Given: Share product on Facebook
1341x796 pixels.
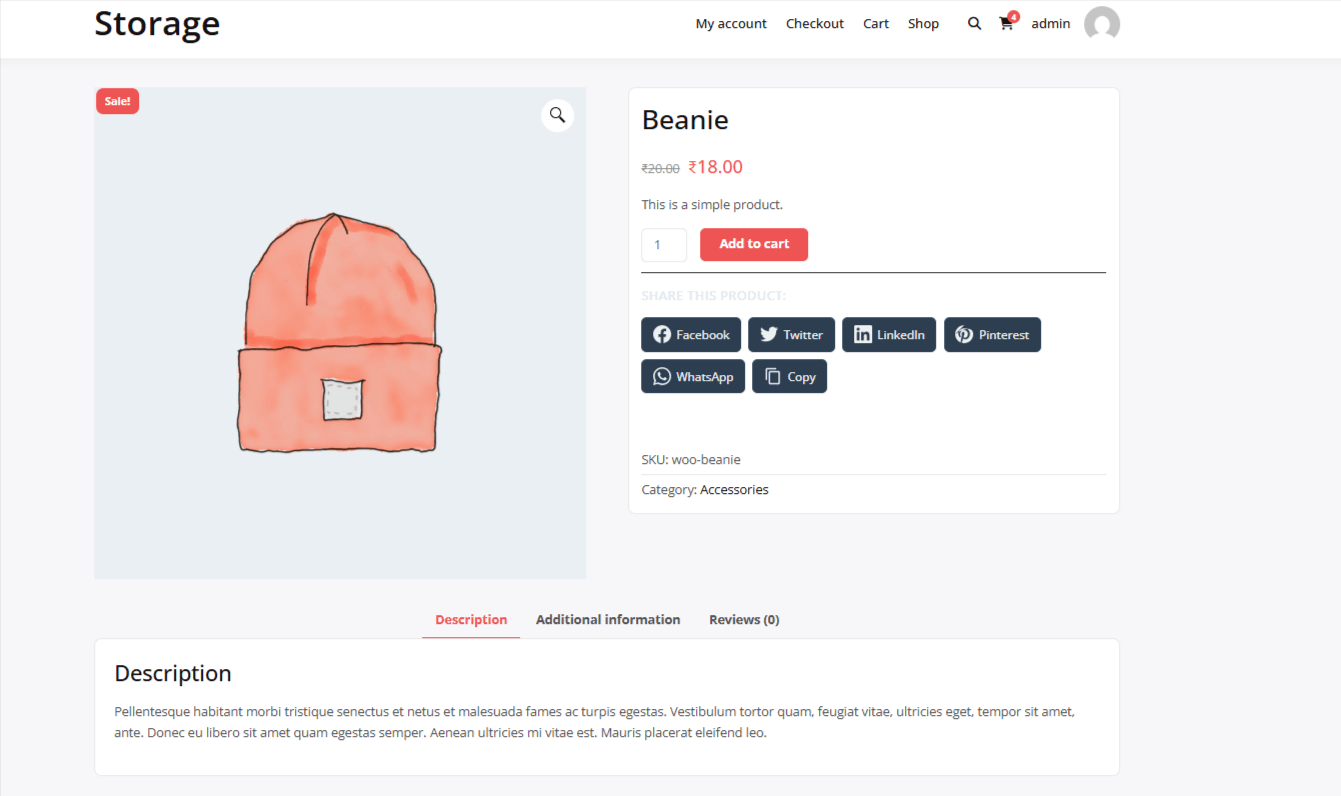Looking at the screenshot, I should [x=690, y=335].
